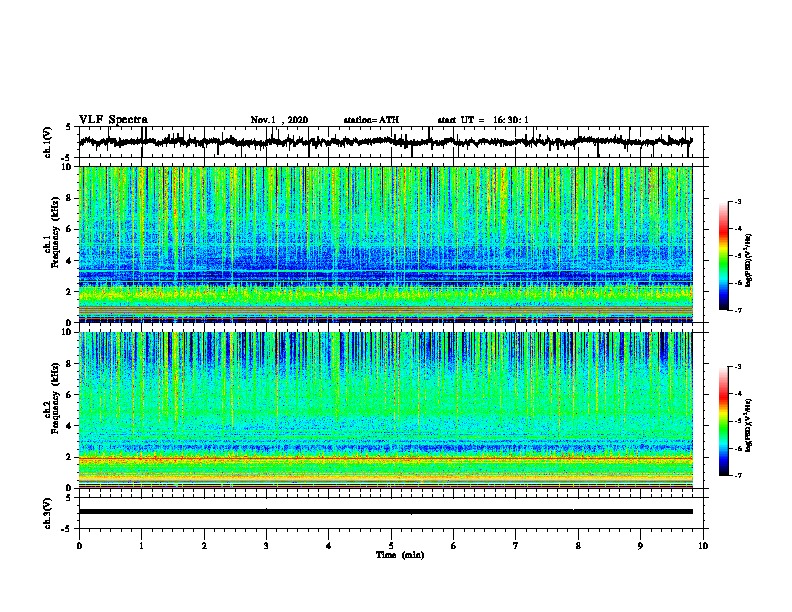Click time axis tick label "8"
The height and width of the screenshot is (612, 792).
coord(578,546)
